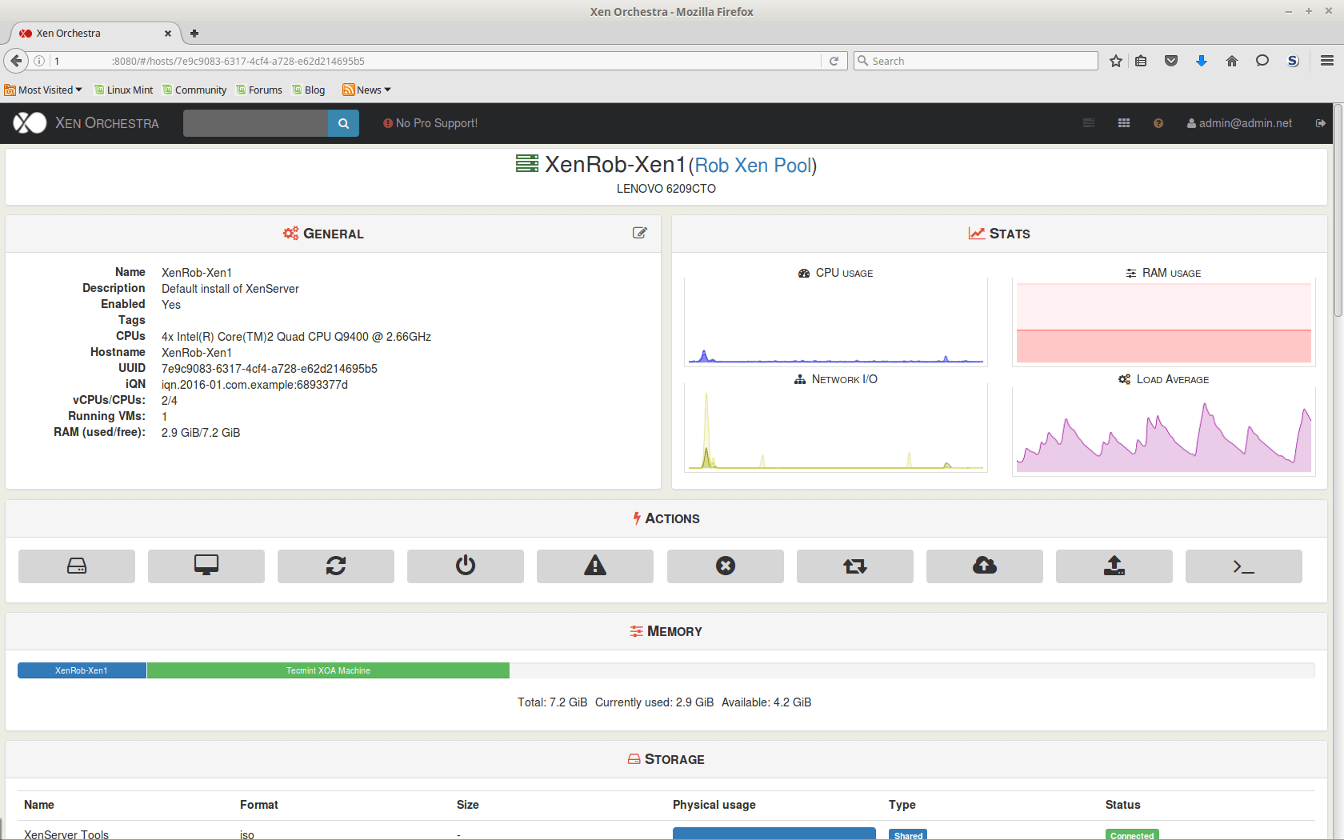Image resolution: width=1344 pixels, height=840 pixels.
Task: Click the edit pencil icon in General panel
Action: (640, 233)
